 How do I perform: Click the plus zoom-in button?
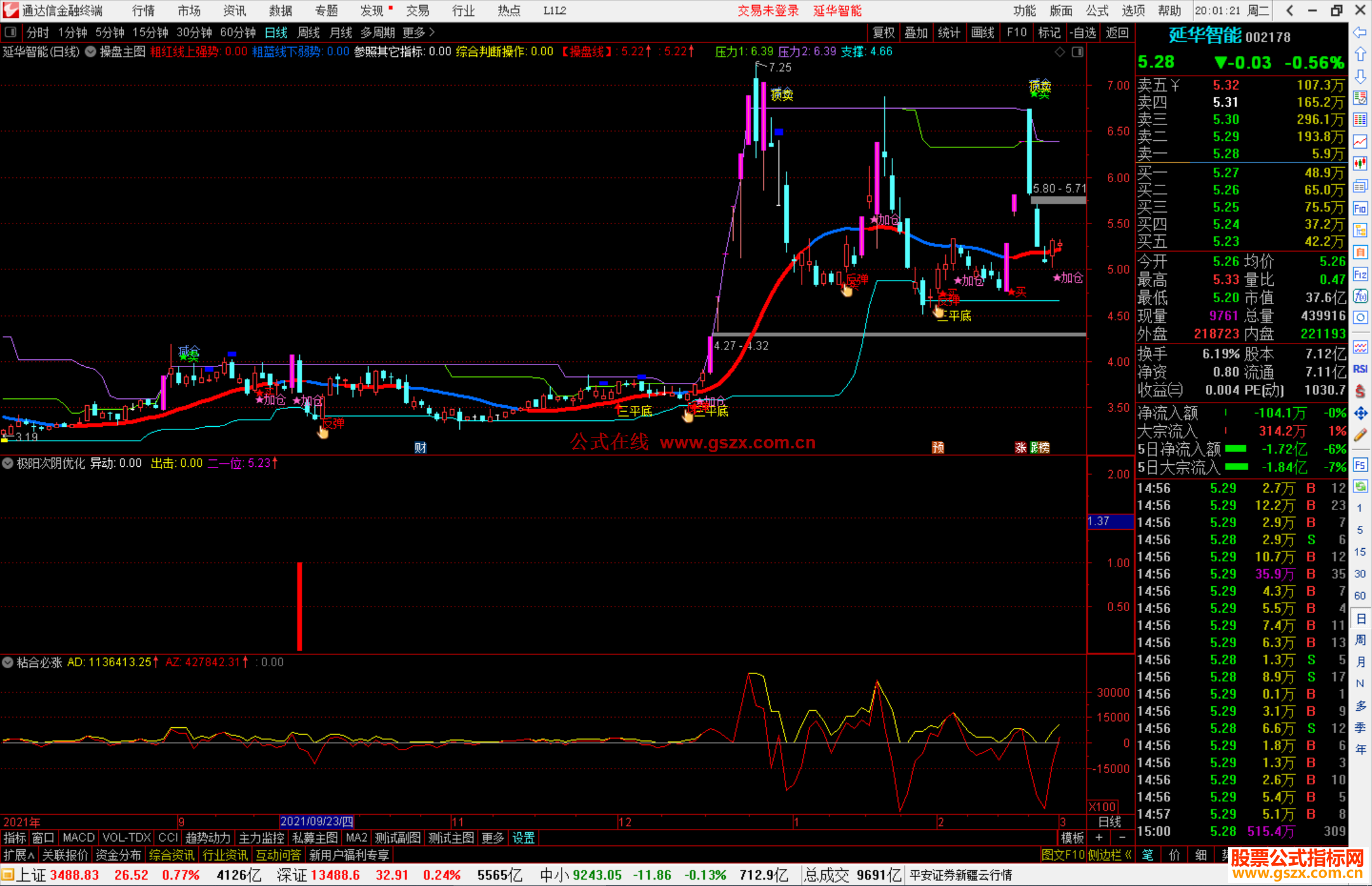tap(1099, 838)
